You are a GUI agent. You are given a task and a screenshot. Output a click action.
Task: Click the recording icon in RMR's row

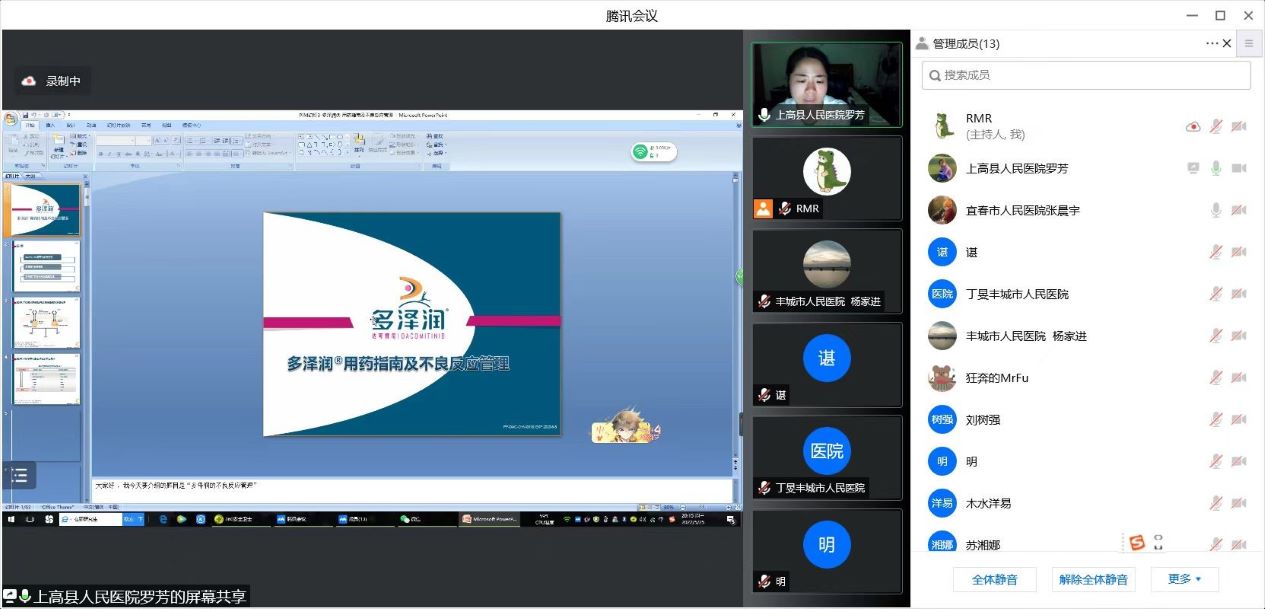(x=1193, y=127)
